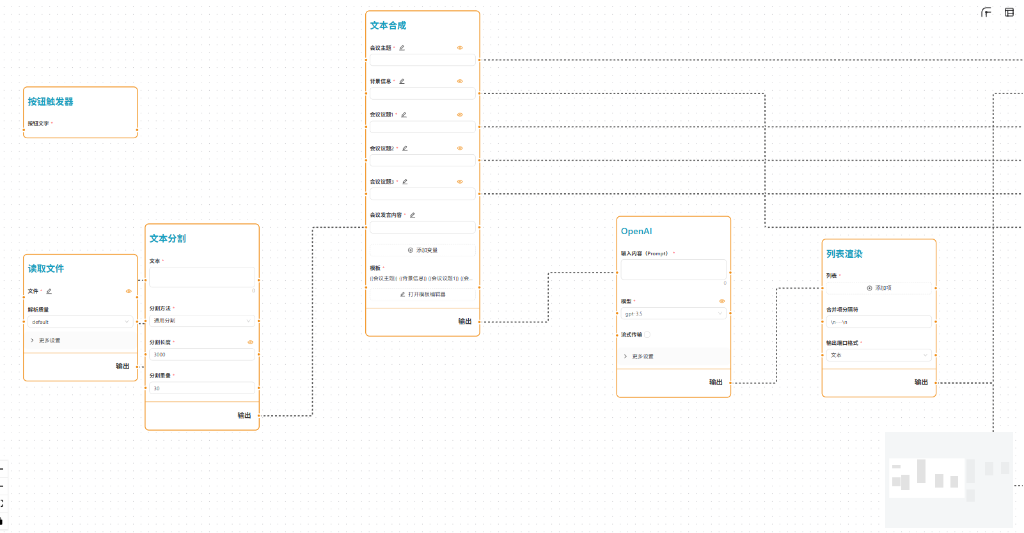Click the edit pencil beside 会议主题
The height and width of the screenshot is (533, 1024).
[402, 47]
